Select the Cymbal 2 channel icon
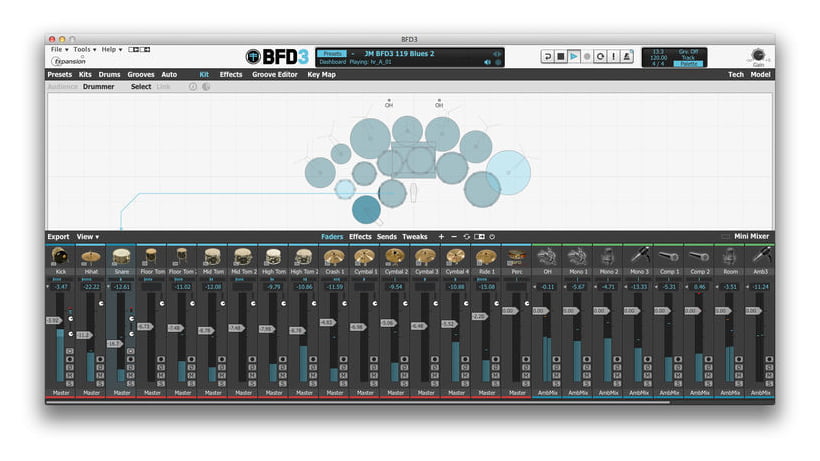Viewport: 820px width, 461px height. click(395, 257)
